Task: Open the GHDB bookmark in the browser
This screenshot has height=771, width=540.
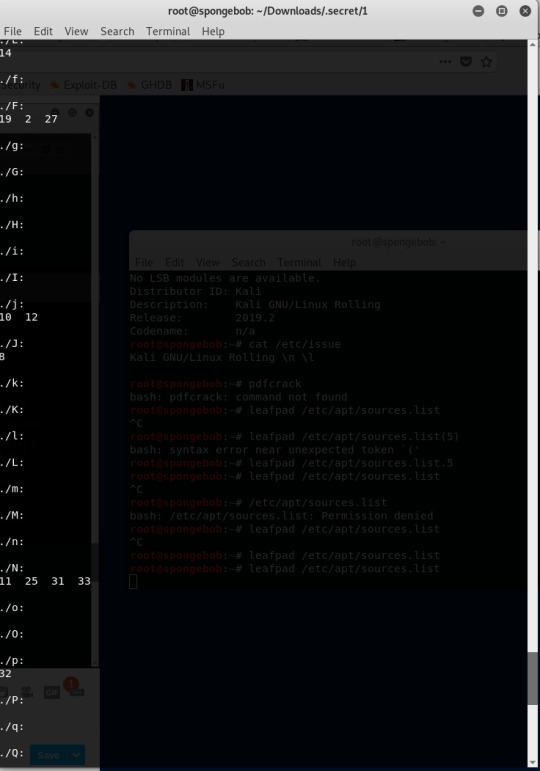Action: 150,85
